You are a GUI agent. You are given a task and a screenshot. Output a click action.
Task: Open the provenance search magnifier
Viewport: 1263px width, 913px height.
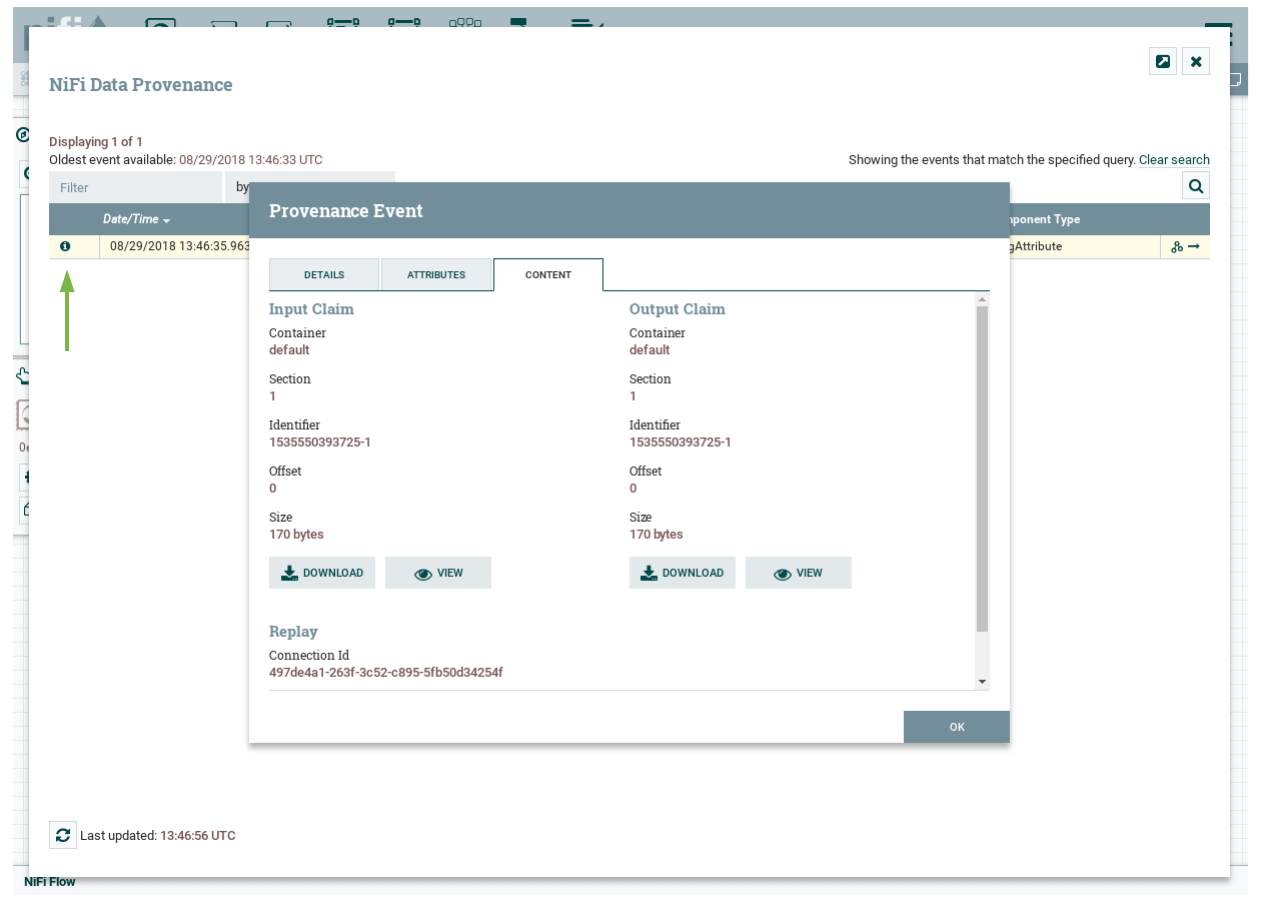click(1196, 185)
